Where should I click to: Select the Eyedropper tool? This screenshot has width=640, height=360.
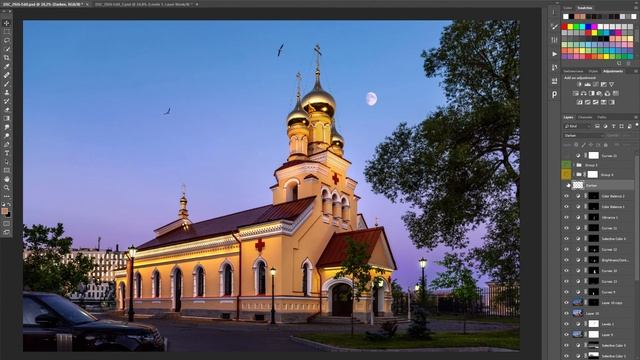7,67
